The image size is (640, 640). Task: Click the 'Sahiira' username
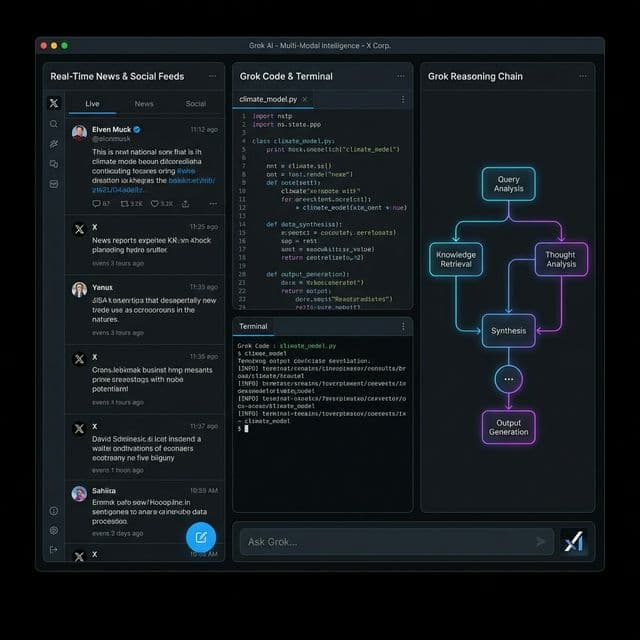click(104, 491)
